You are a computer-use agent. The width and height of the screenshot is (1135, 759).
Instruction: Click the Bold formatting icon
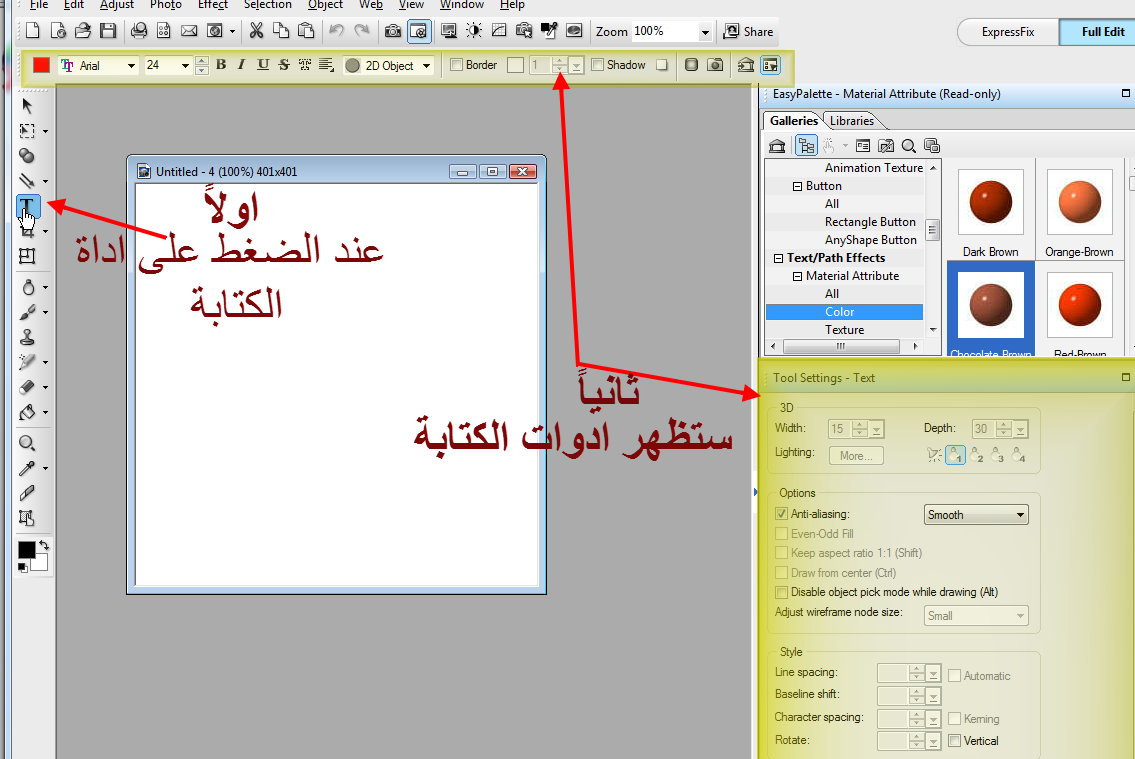pyautogui.click(x=221, y=65)
